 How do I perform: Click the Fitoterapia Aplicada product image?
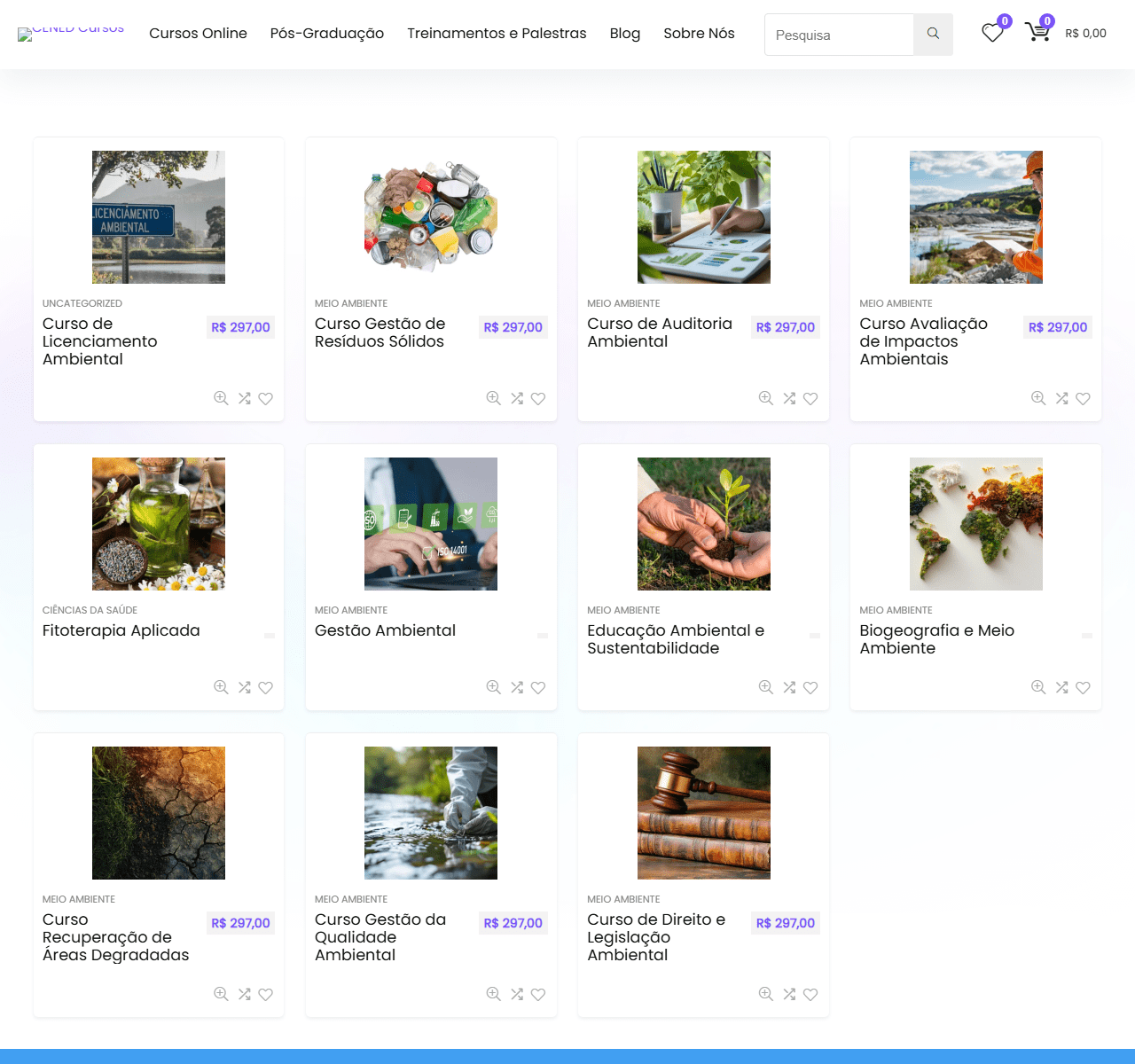[x=159, y=524]
